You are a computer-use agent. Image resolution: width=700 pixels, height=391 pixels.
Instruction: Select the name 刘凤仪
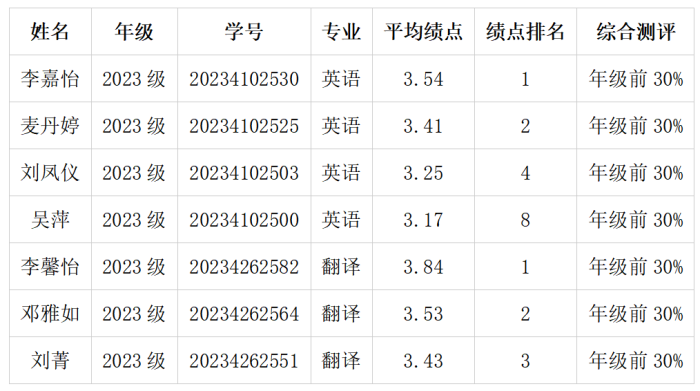[50, 173]
